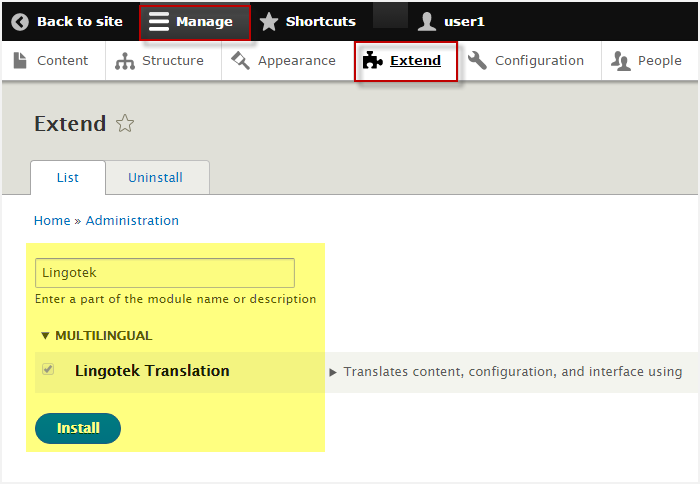
Task: Click the Content page icon
Action: point(20,61)
